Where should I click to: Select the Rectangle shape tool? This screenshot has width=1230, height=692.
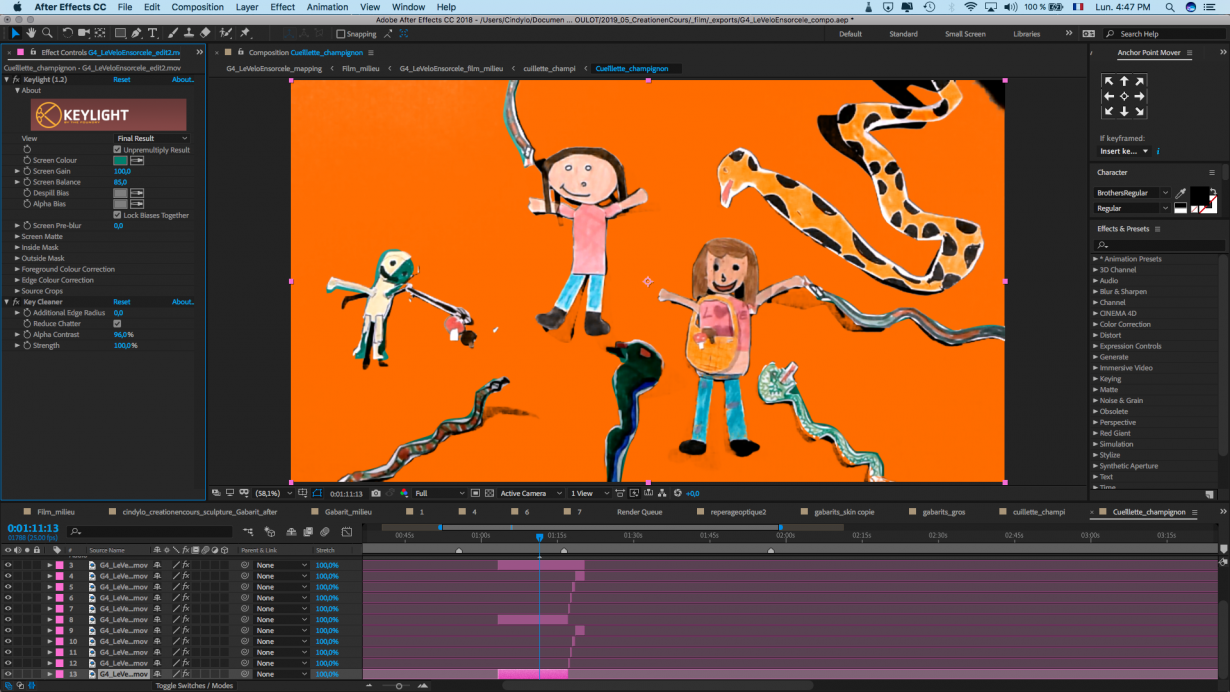tap(120, 33)
